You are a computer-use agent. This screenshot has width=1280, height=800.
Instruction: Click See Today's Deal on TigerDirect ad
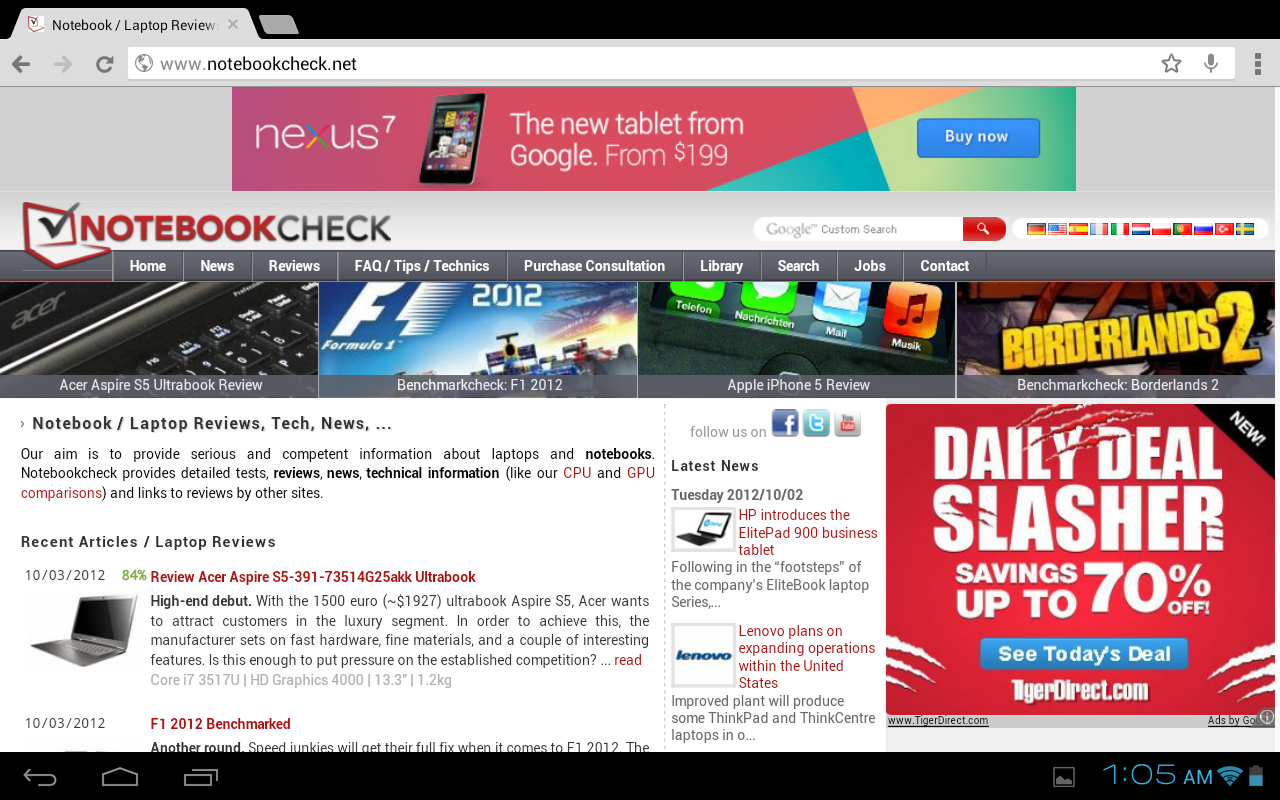pyautogui.click(x=1084, y=654)
